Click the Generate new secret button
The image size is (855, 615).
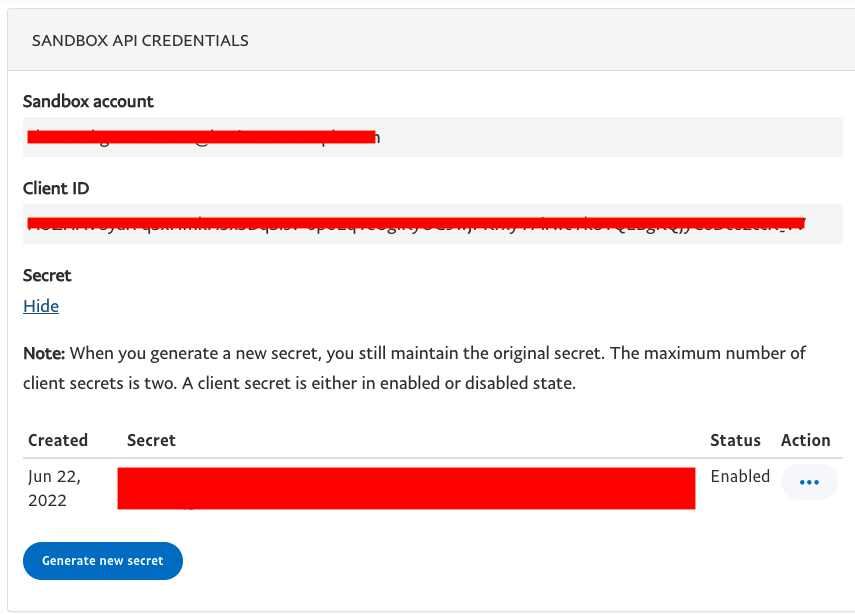[103, 560]
